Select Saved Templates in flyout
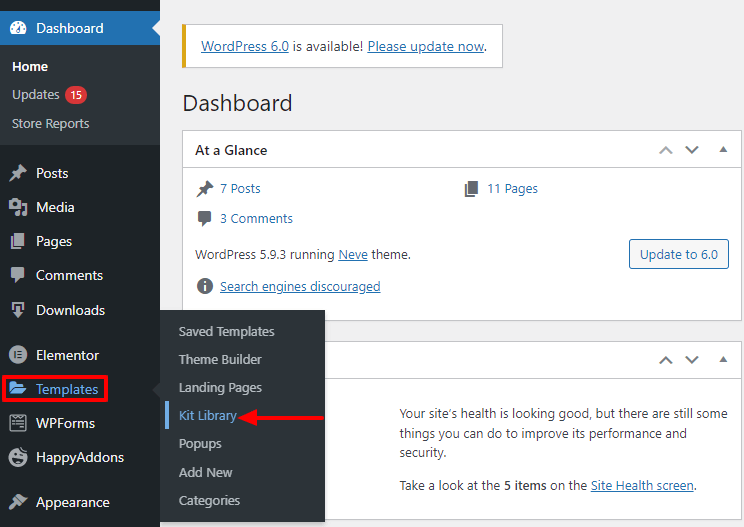The image size is (744, 527). point(226,331)
